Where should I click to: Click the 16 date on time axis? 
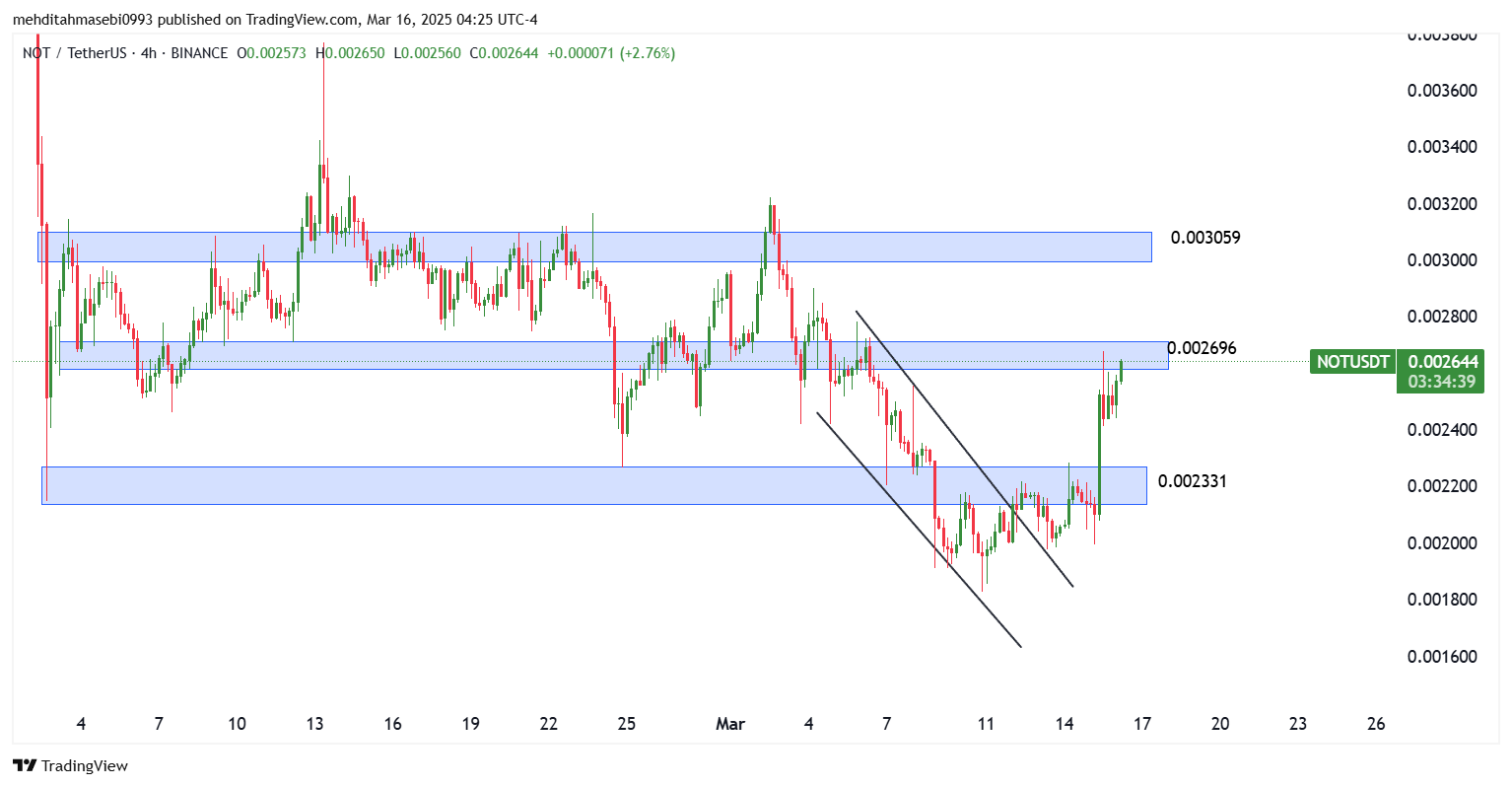point(392,724)
